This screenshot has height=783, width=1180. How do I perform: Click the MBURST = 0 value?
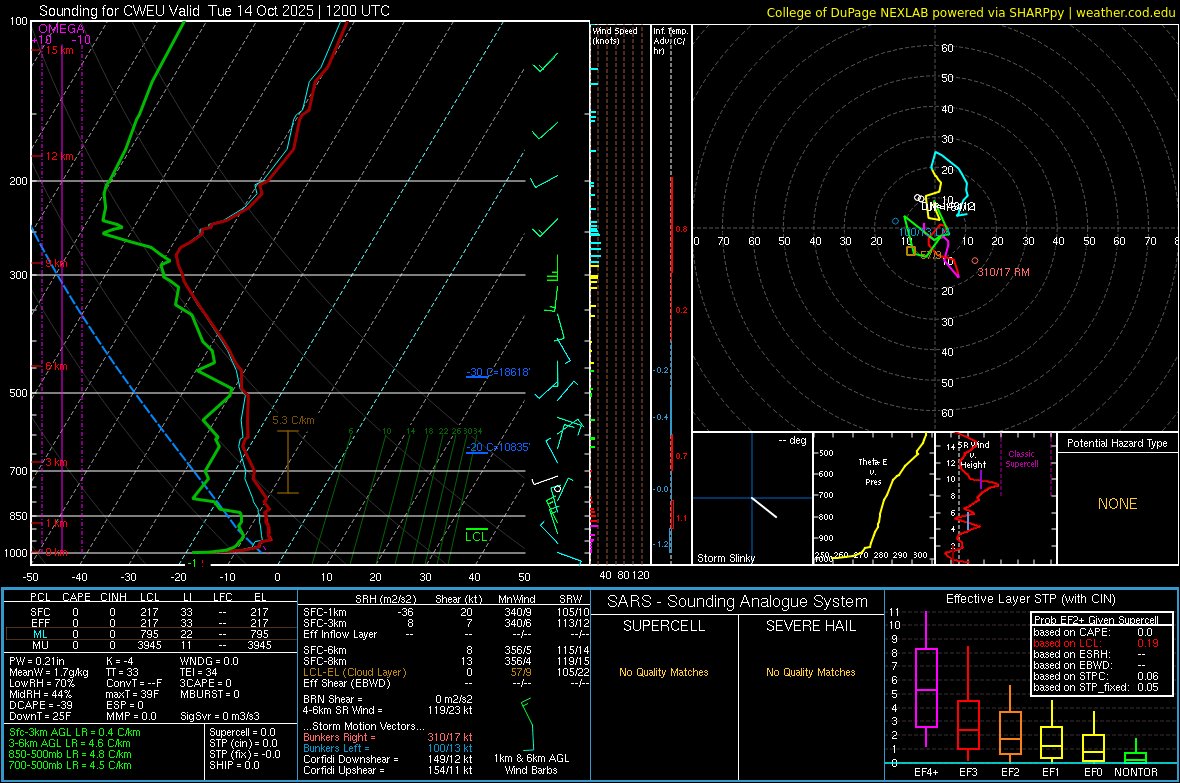click(210, 694)
